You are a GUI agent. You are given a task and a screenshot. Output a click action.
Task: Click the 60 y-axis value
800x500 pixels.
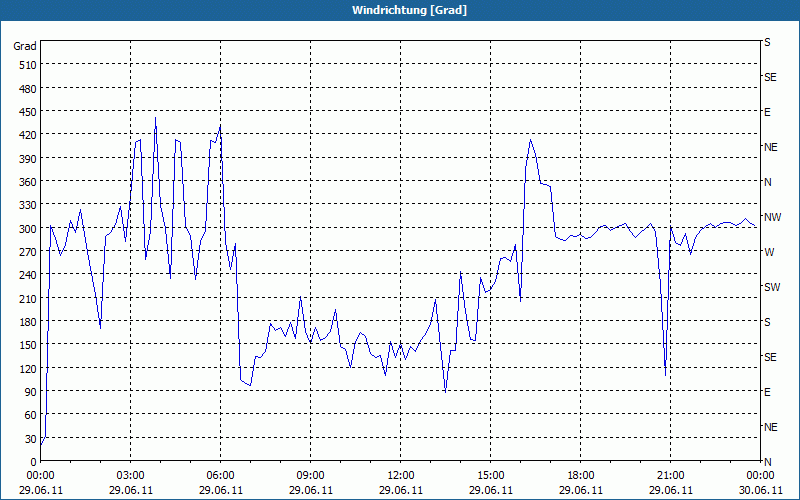click(31, 415)
